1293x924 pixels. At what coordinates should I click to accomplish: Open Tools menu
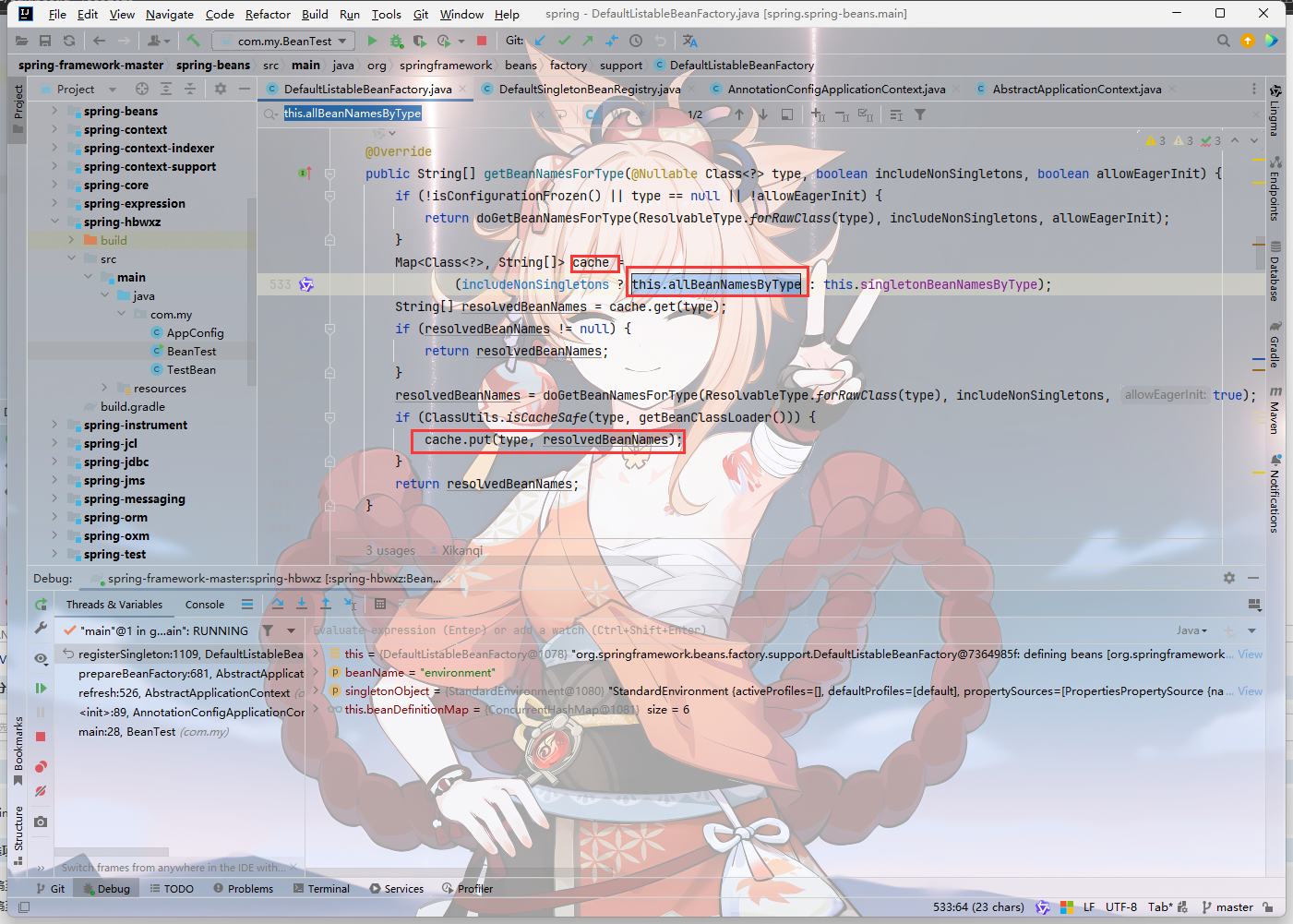tap(387, 14)
